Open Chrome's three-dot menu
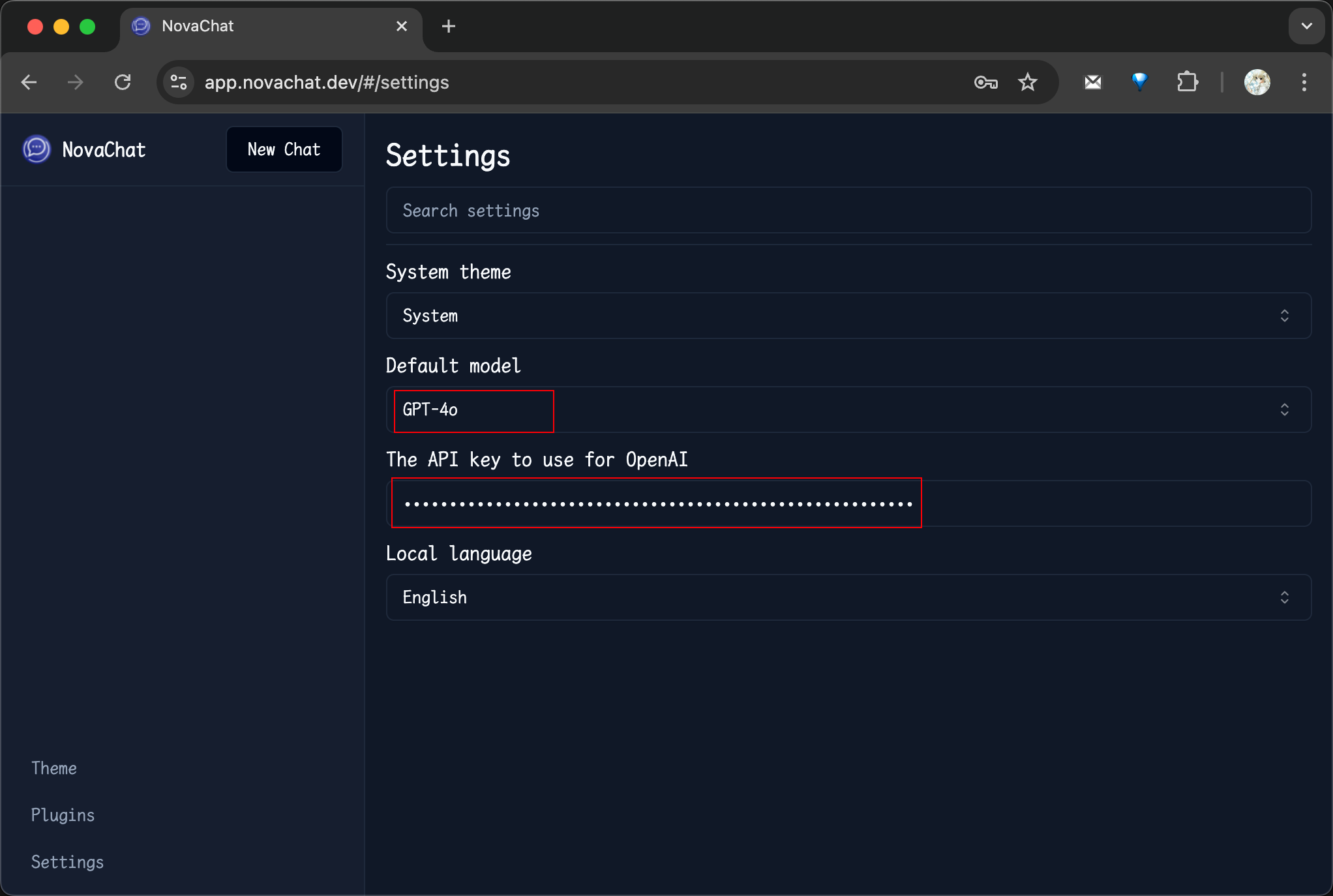 tap(1304, 82)
